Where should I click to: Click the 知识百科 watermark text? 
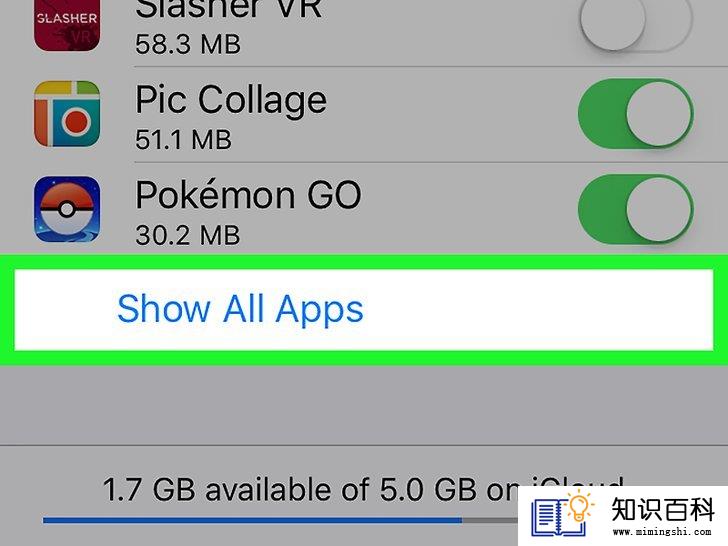point(663,509)
